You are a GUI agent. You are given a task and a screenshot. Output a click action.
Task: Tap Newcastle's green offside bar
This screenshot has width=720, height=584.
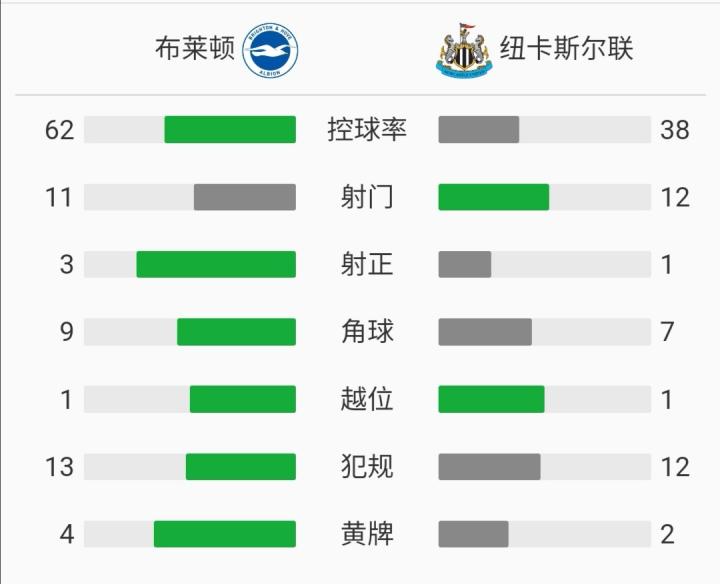pyautogui.click(x=491, y=399)
